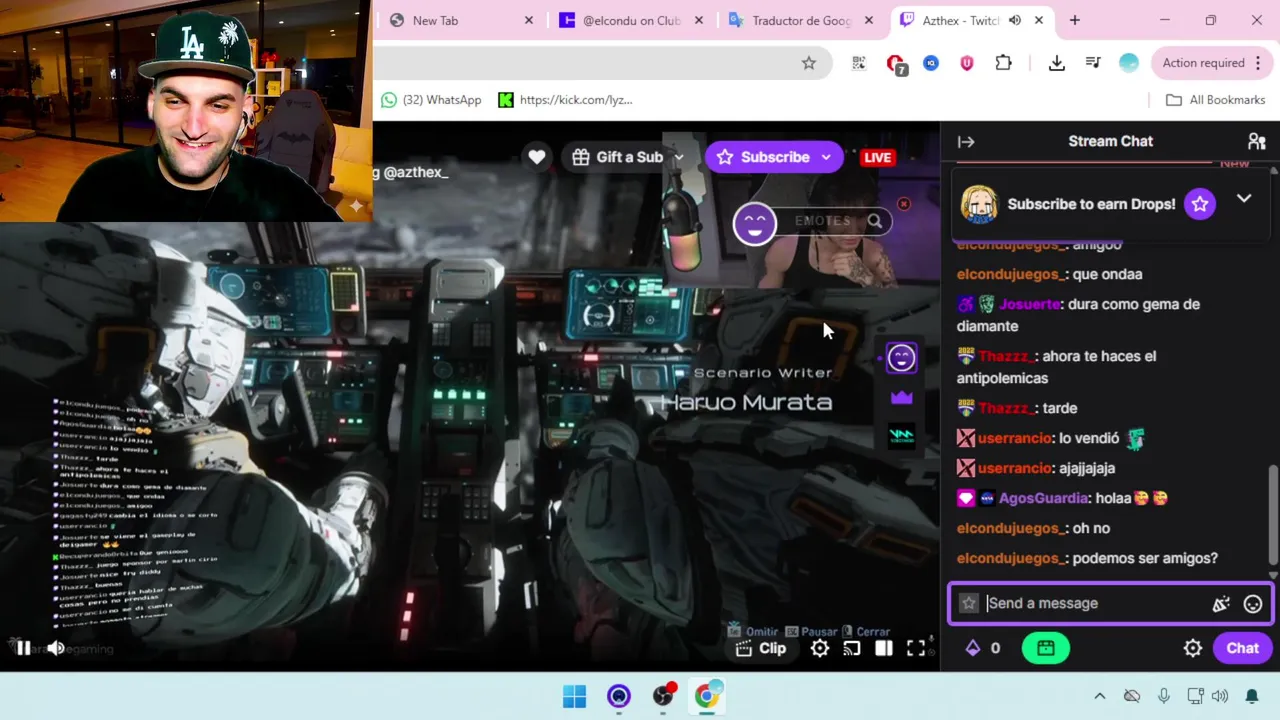
Task: Click the party popper celebration icon
Action: (x=1221, y=603)
